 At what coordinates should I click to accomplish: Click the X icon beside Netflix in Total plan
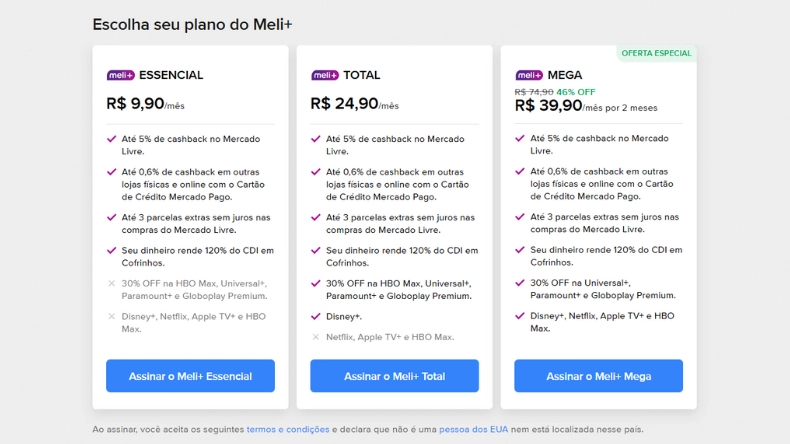316,337
